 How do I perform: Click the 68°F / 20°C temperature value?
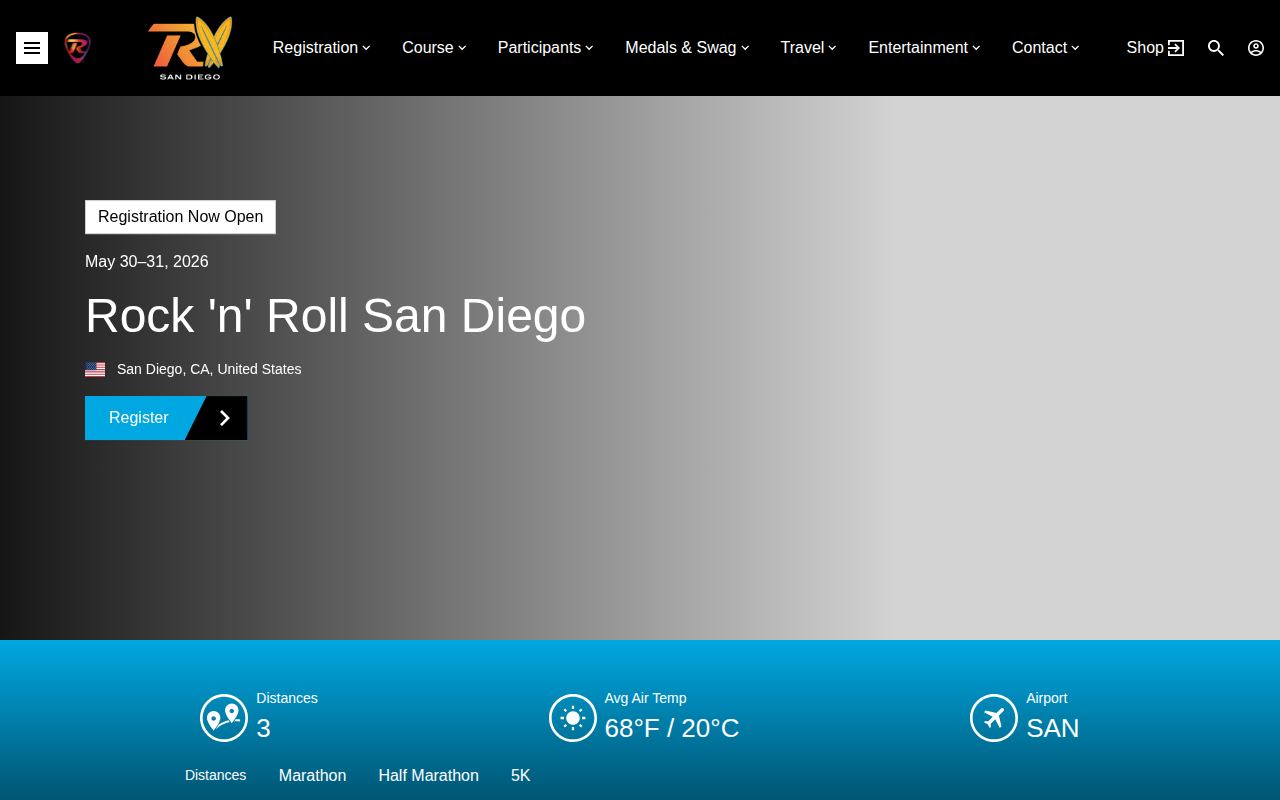tap(672, 728)
